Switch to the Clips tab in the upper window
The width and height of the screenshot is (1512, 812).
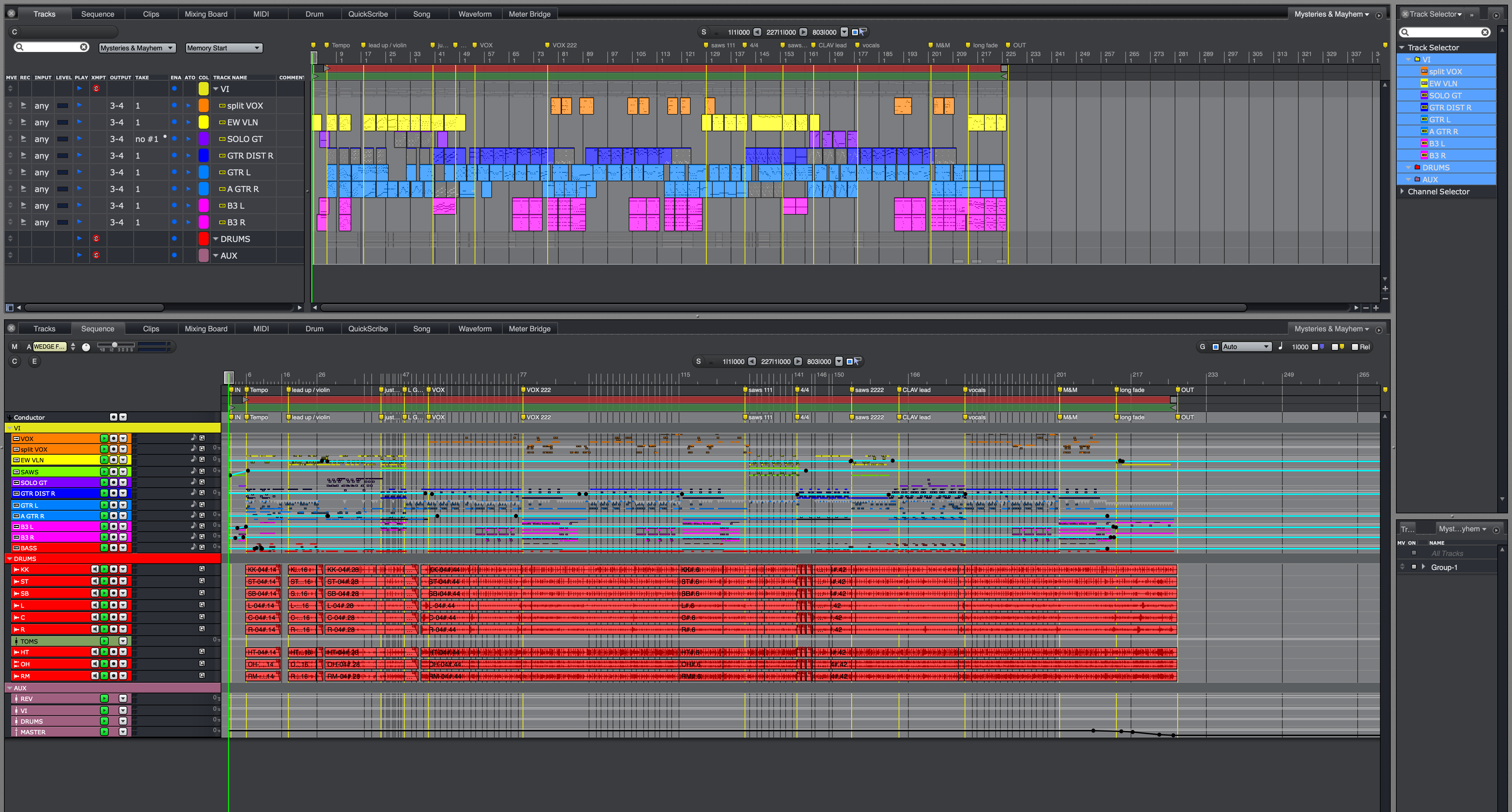151,14
